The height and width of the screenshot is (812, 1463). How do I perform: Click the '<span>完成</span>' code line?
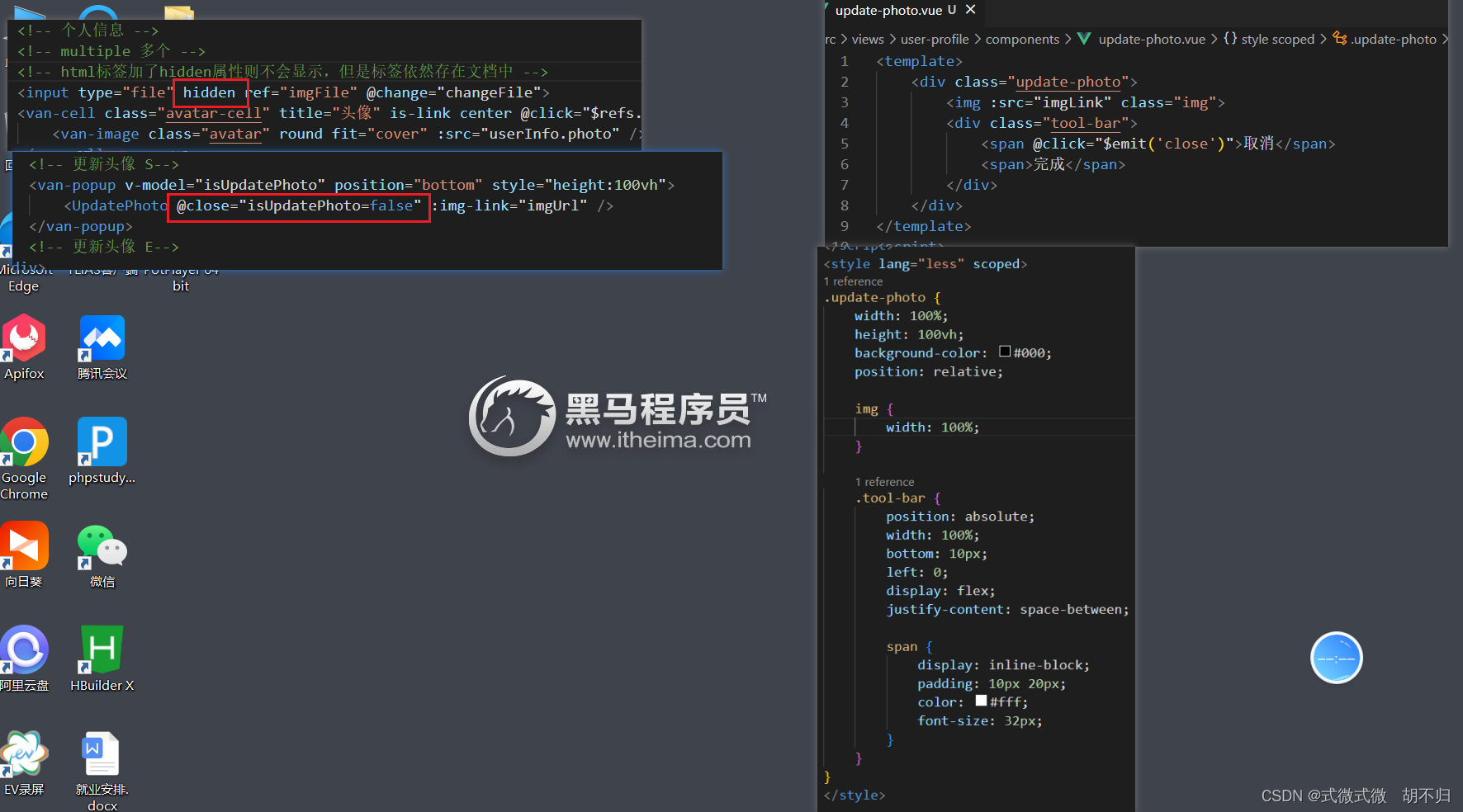pos(1053,164)
